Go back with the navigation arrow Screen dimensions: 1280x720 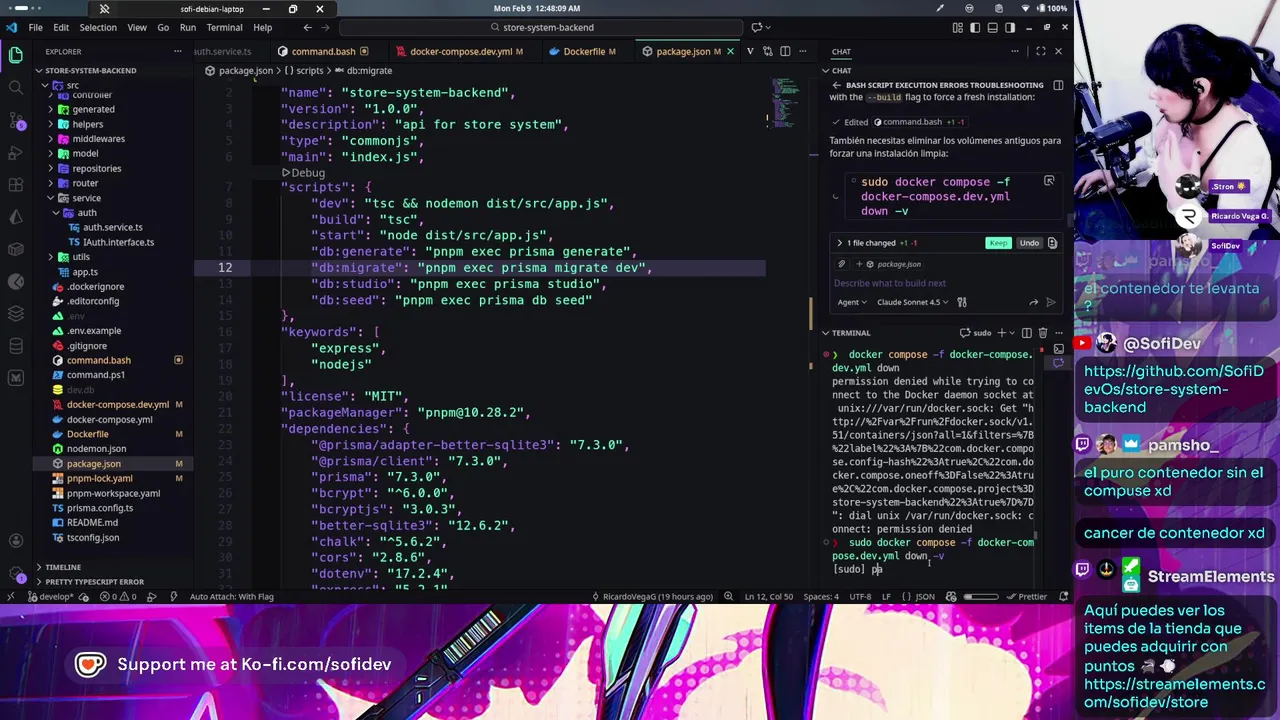(x=308, y=27)
